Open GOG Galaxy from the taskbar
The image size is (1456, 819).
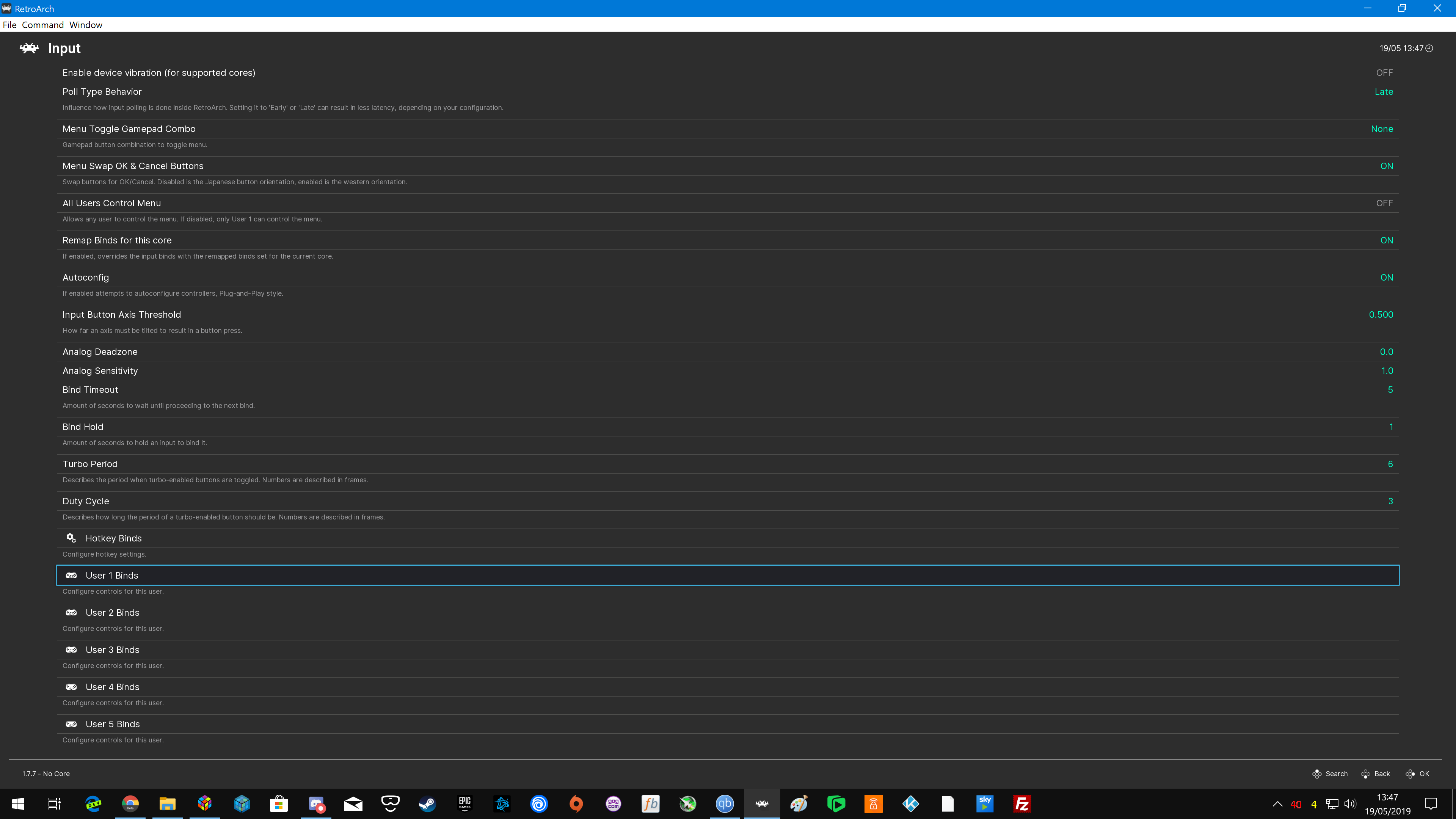pyautogui.click(x=613, y=803)
